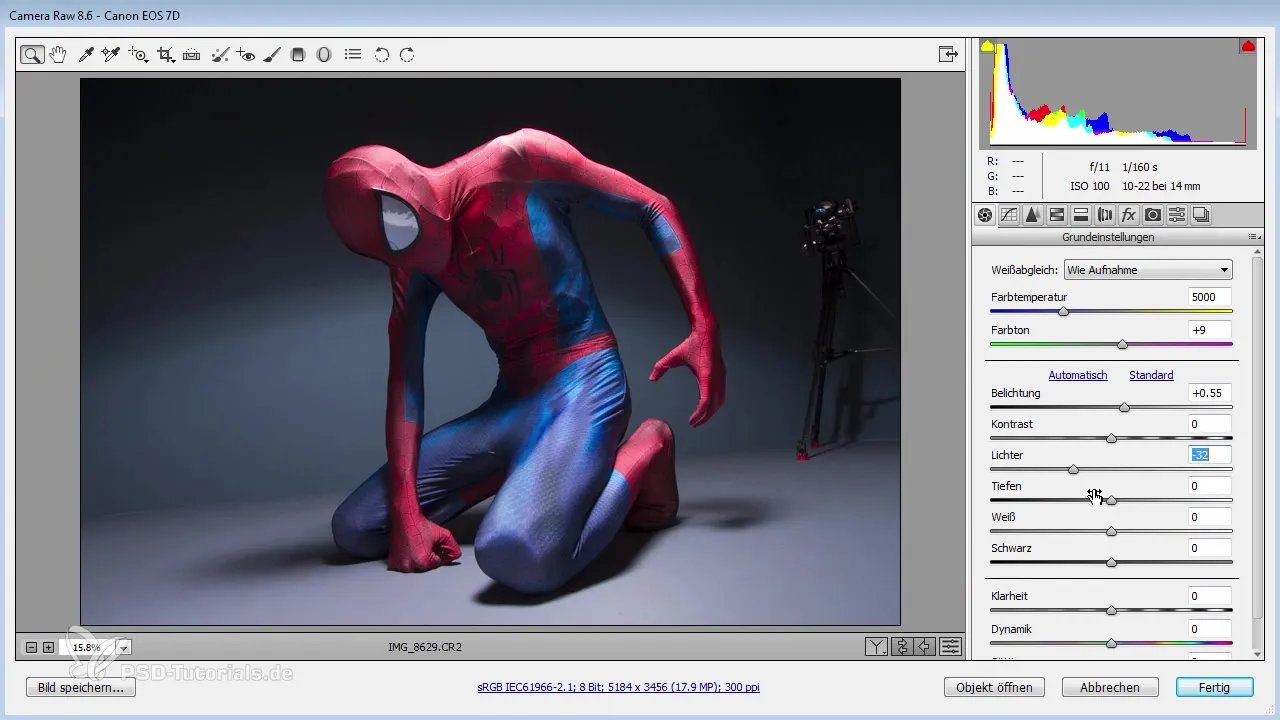Click the Kontrast slider handle
The height and width of the screenshot is (720, 1280).
pos(1111,438)
